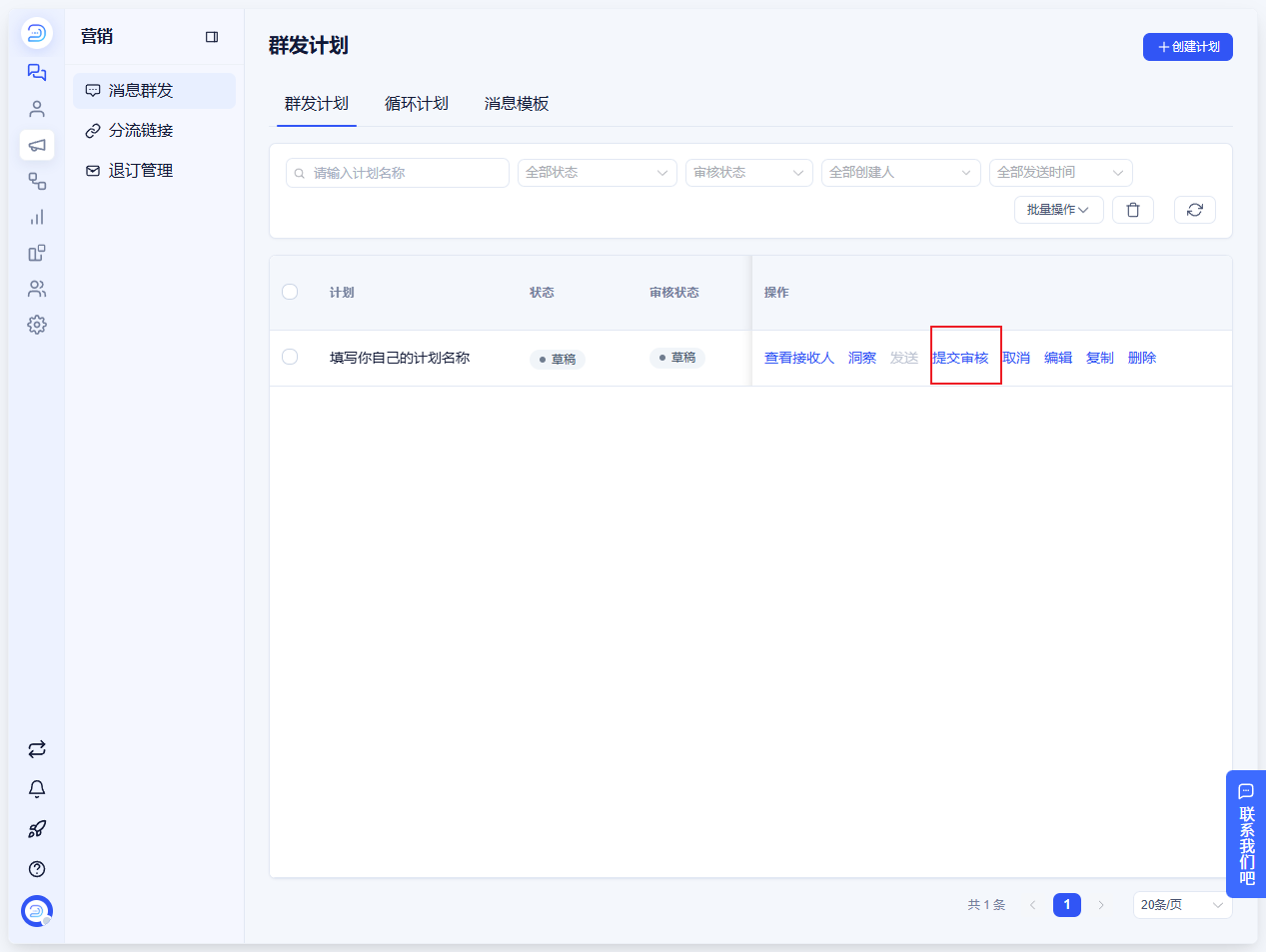Click the trash delete icon button

1133,210
